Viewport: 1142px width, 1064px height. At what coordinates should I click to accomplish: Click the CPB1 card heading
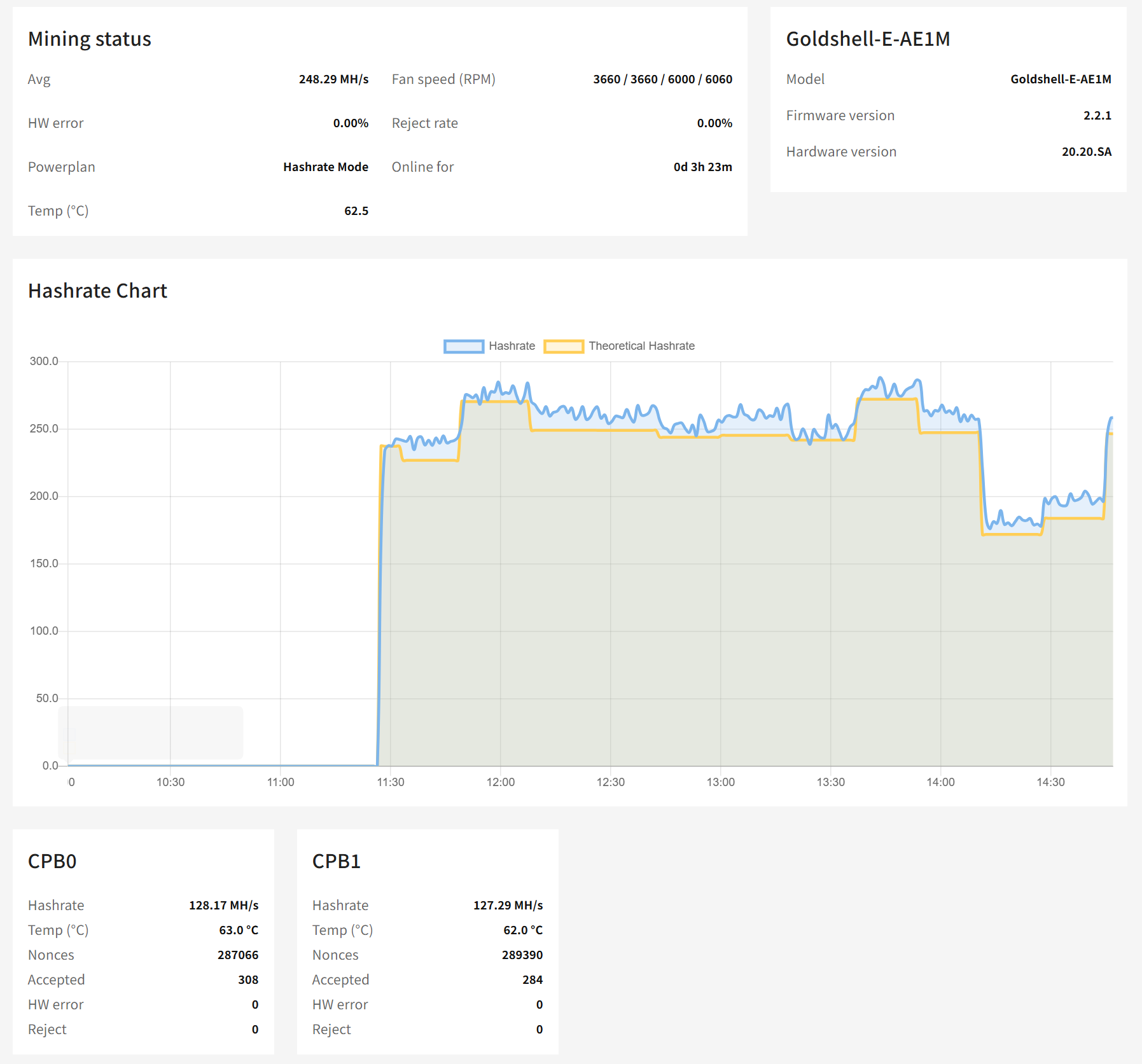(x=337, y=861)
